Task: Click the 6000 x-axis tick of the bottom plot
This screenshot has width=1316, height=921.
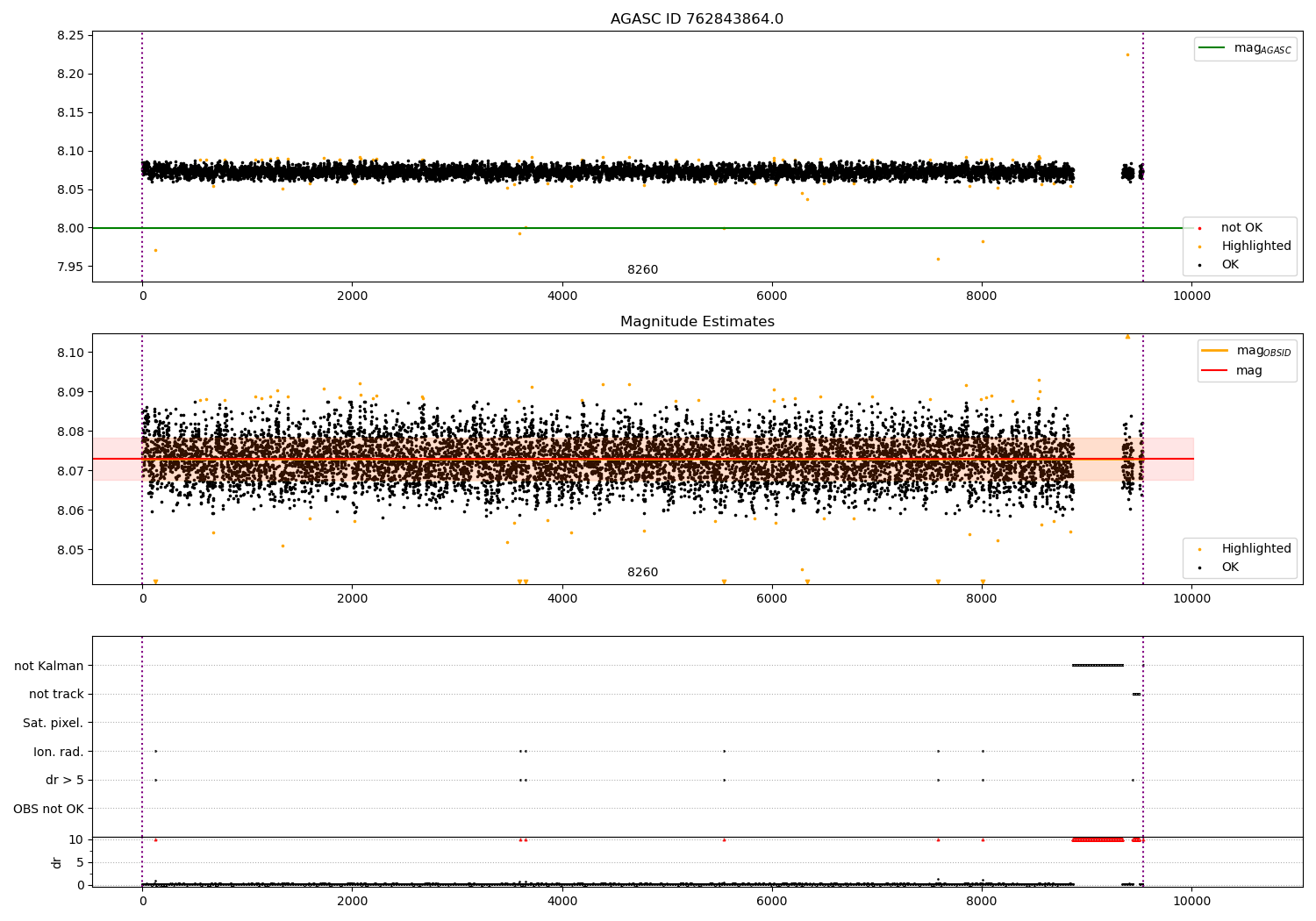Action: [772, 901]
